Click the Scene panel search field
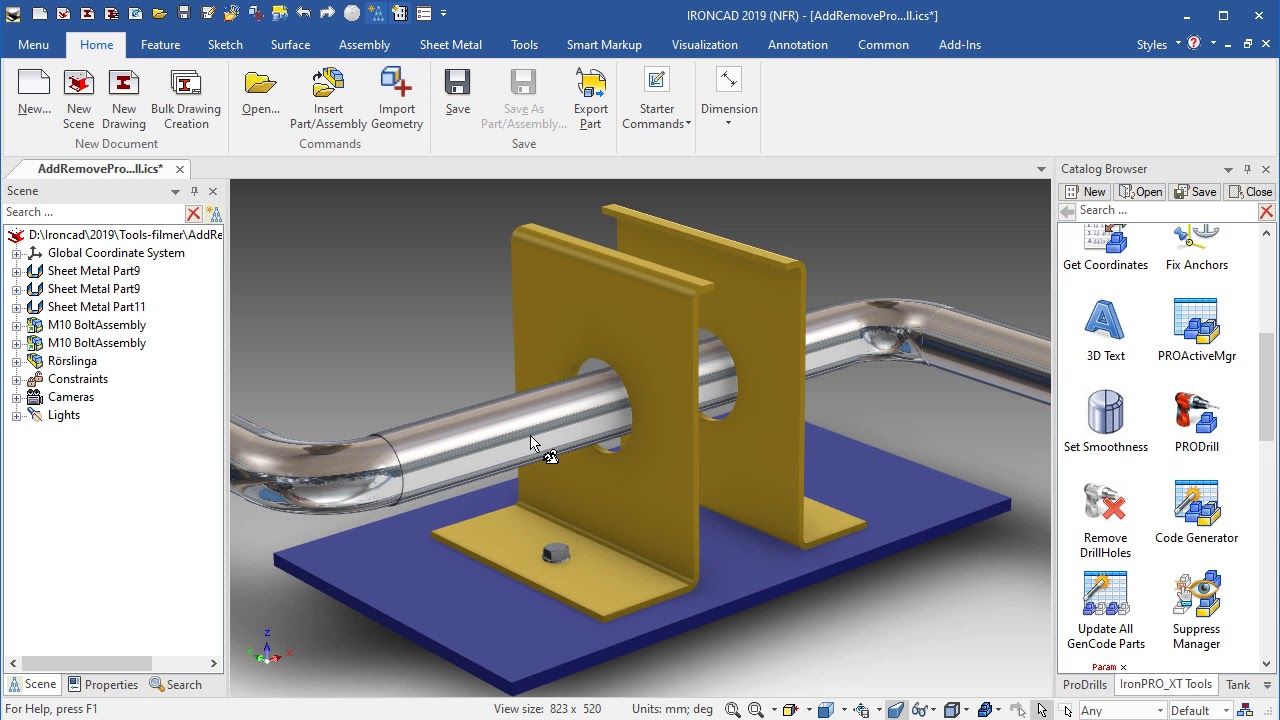Viewport: 1280px width, 720px height. pyautogui.click(x=93, y=212)
